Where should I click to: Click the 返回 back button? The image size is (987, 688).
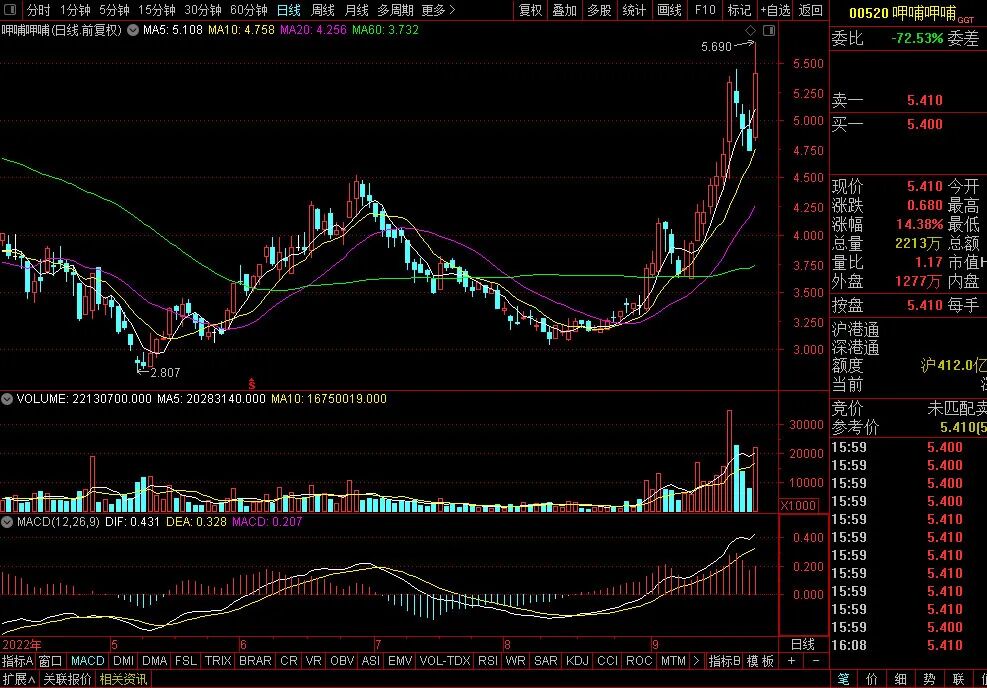[811, 10]
